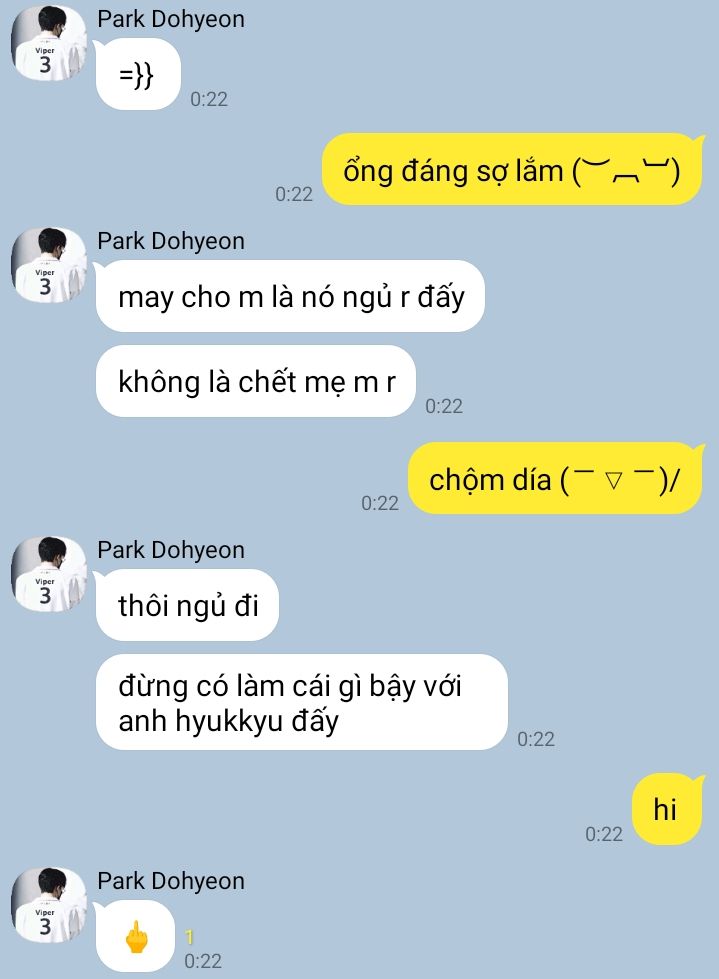719x979 pixels.
Task: Open avatar beside the emoji message
Action: point(49,905)
